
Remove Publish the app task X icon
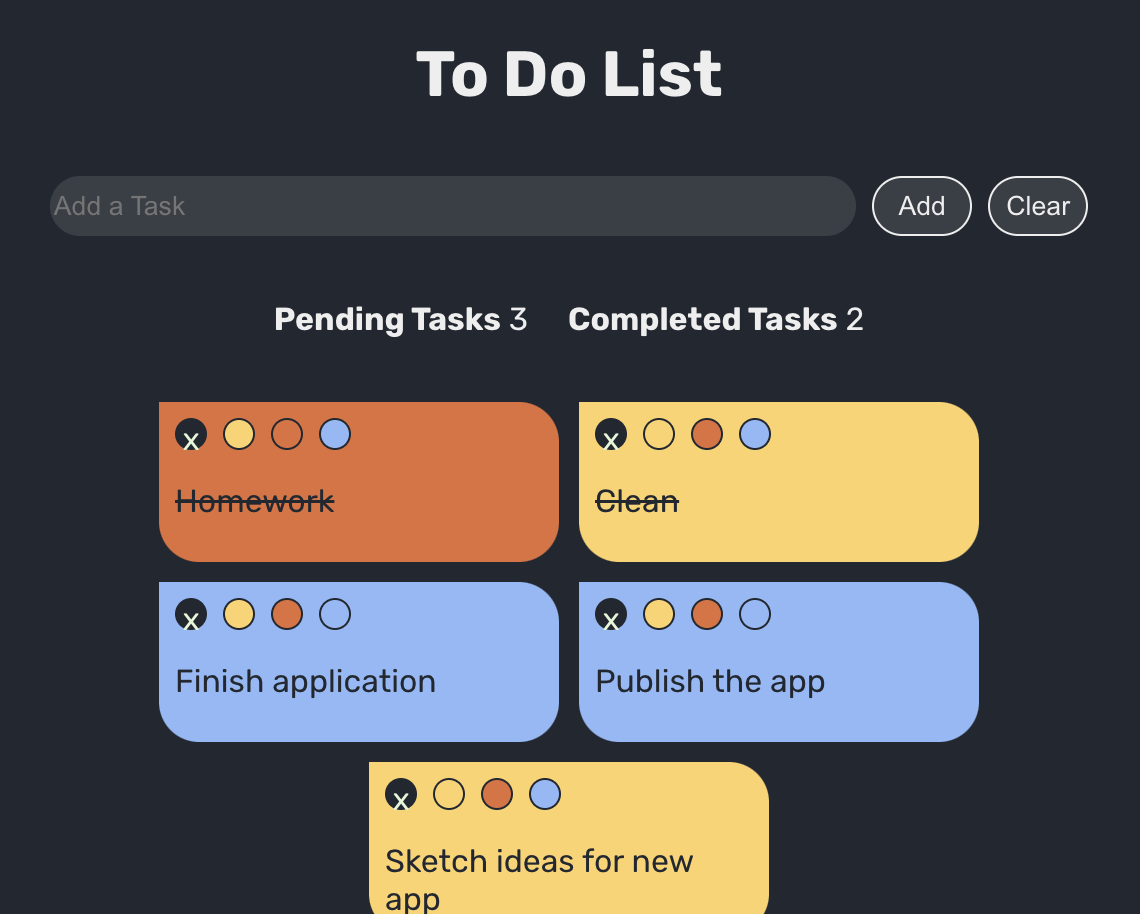point(611,614)
